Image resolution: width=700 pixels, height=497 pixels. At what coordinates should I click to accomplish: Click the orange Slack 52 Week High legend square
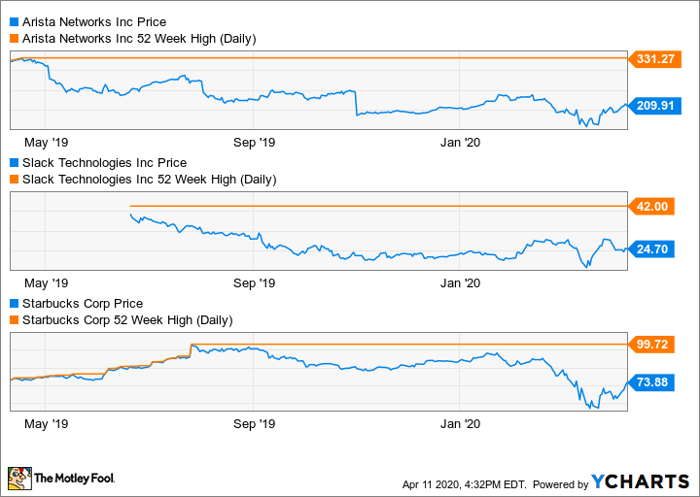click(13, 180)
